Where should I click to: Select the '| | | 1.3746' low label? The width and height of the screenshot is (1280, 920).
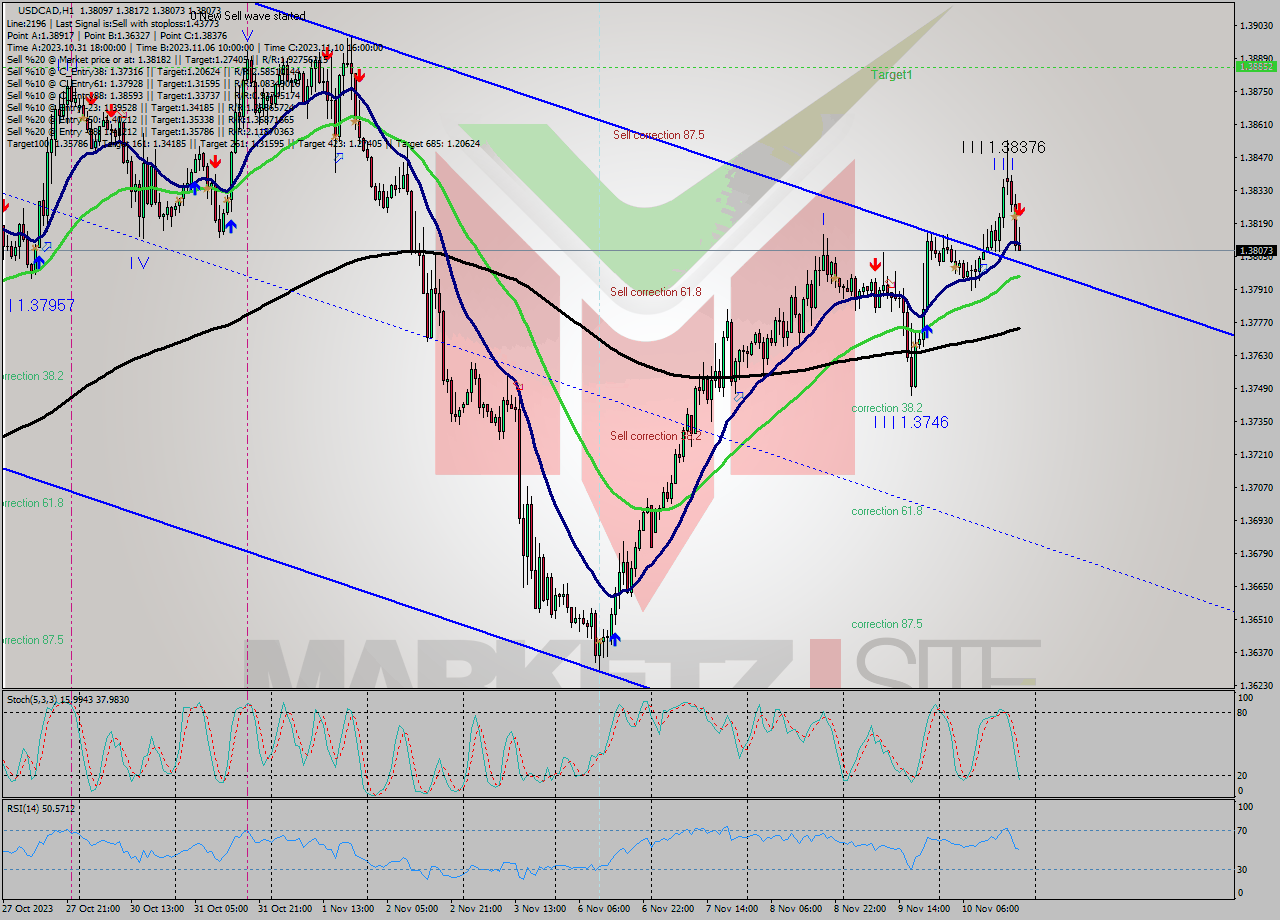pyautogui.click(x=910, y=423)
